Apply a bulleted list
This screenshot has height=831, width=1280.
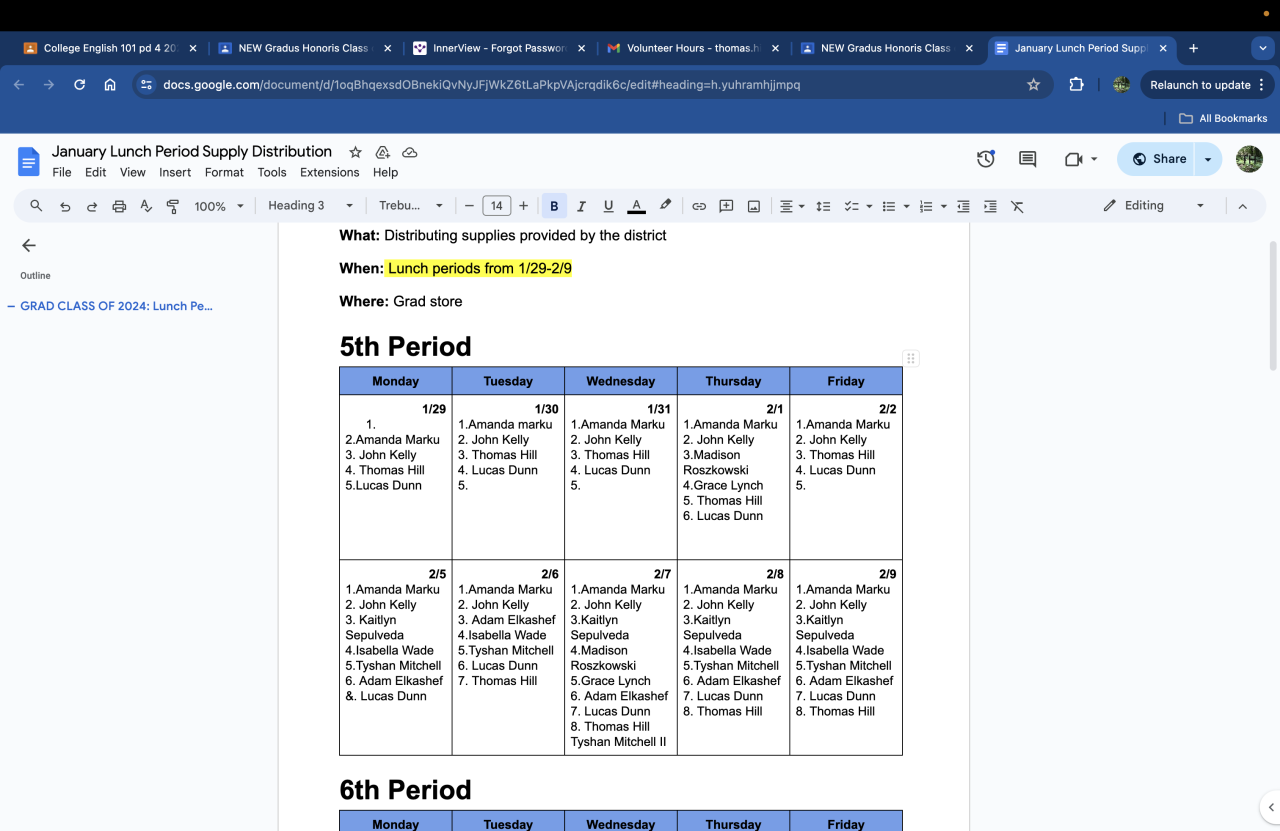click(888, 206)
